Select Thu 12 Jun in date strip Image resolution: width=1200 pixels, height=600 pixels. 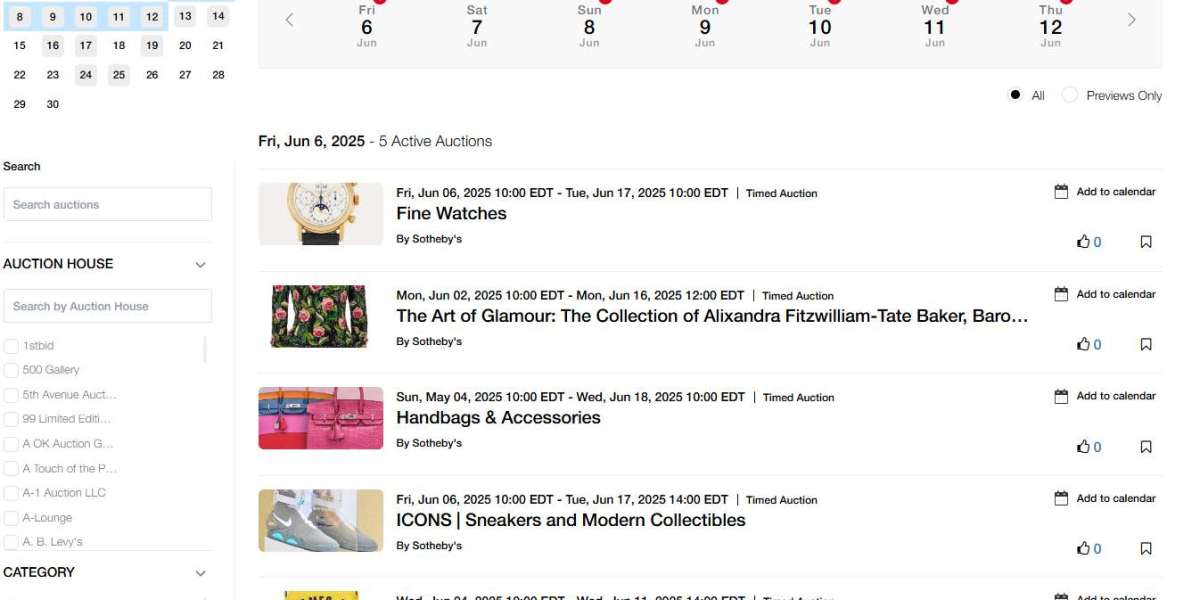pyautogui.click(x=1050, y=26)
